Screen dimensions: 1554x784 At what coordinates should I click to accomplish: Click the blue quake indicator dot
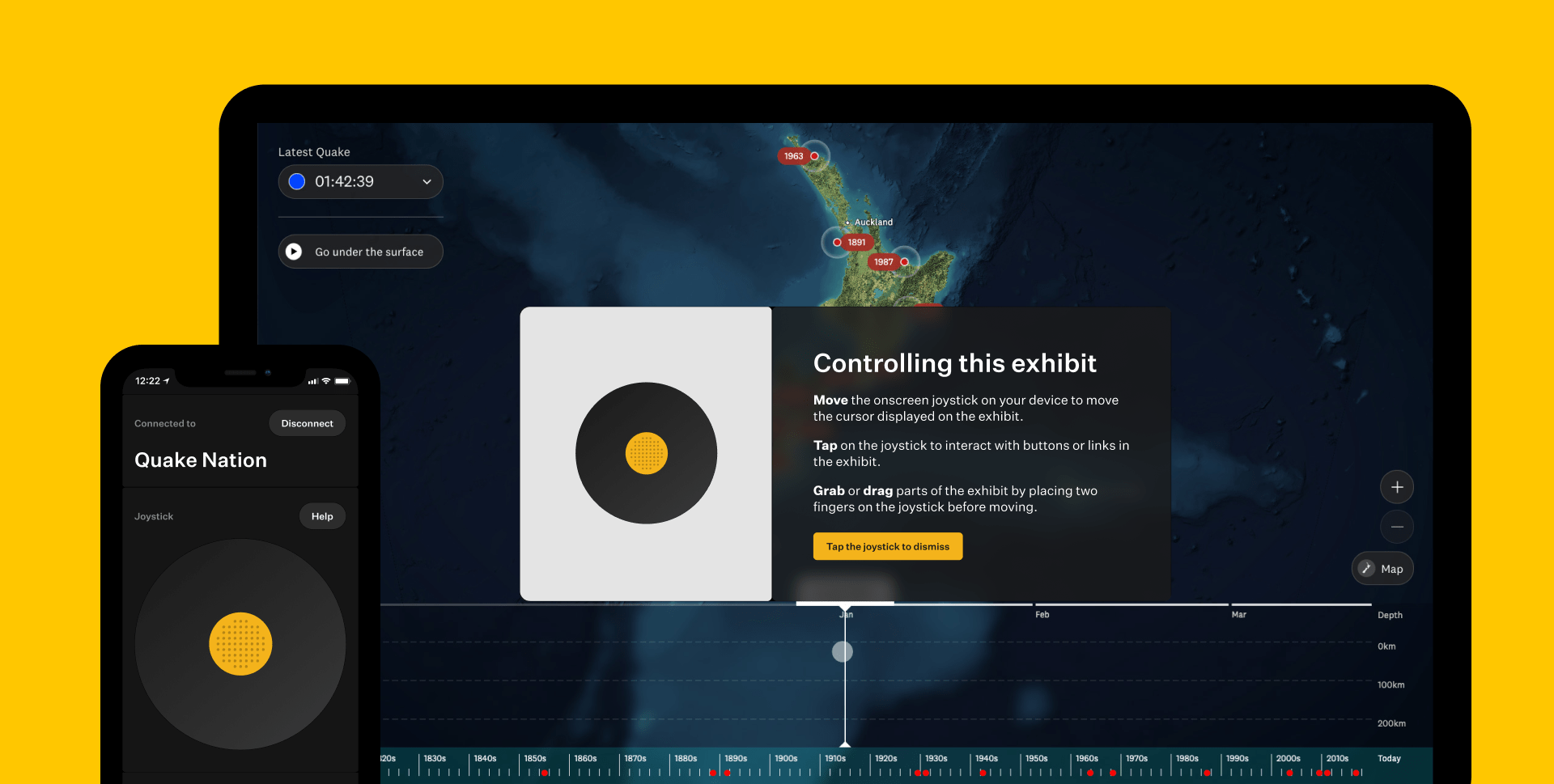[297, 182]
